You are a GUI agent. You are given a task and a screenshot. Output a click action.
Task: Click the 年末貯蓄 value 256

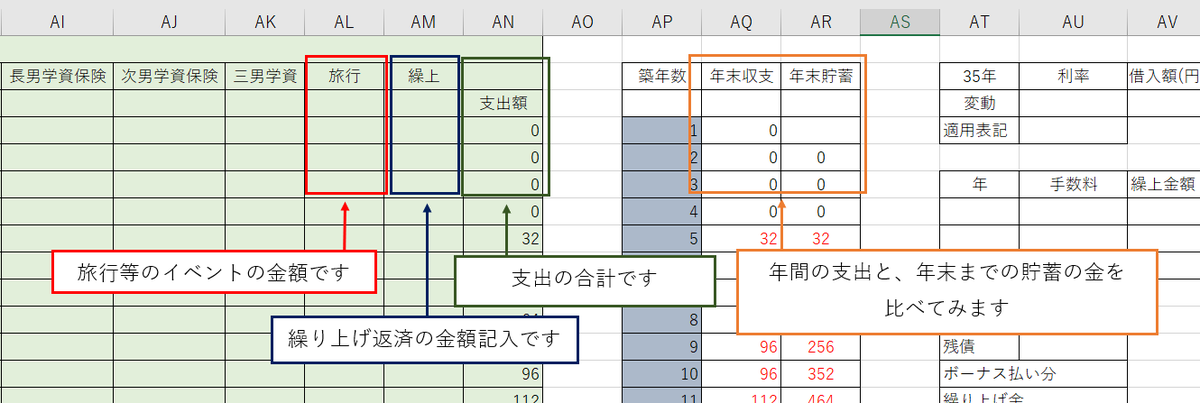click(x=821, y=347)
